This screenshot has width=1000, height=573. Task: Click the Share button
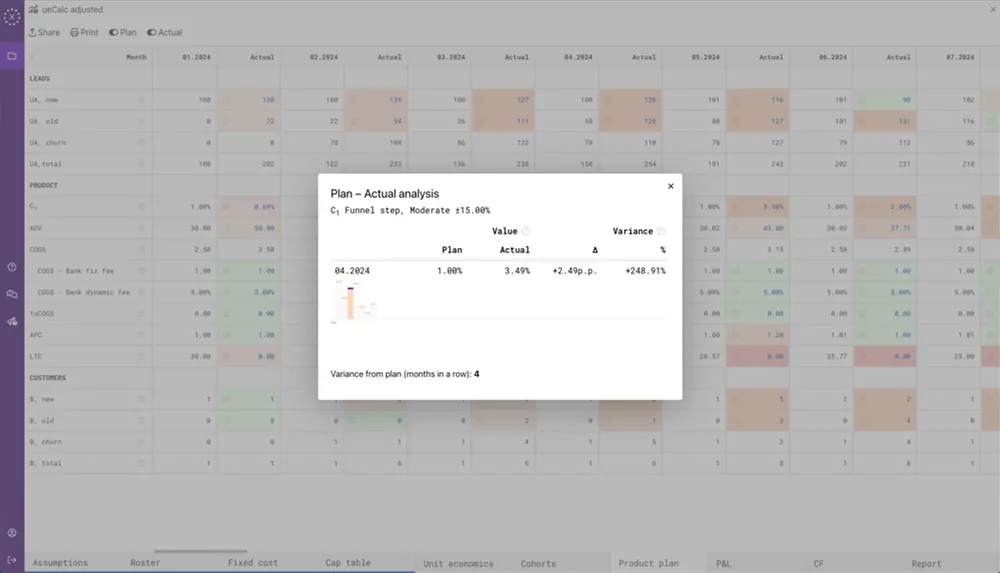(43, 33)
